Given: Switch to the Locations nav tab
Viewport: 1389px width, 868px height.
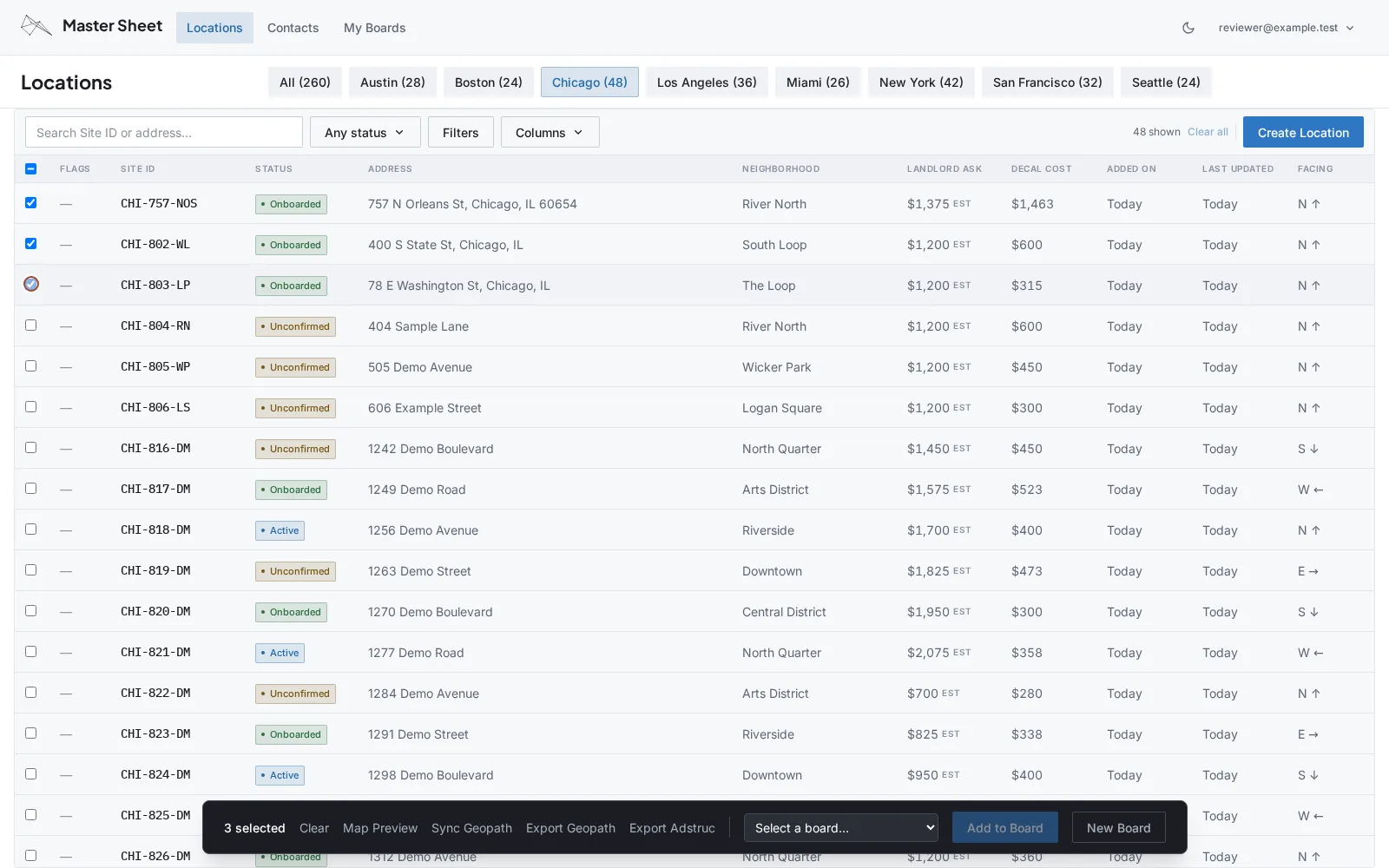Looking at the screenshot, I should point(214,28).
